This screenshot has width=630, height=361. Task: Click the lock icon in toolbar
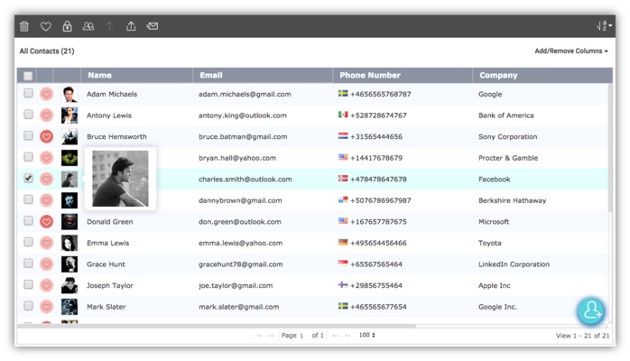coord(67,27)
